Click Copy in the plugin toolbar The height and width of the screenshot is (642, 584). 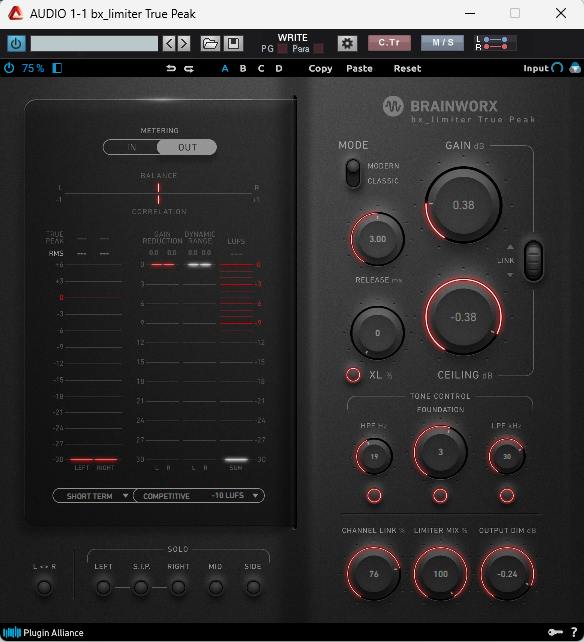coord(320,68)
